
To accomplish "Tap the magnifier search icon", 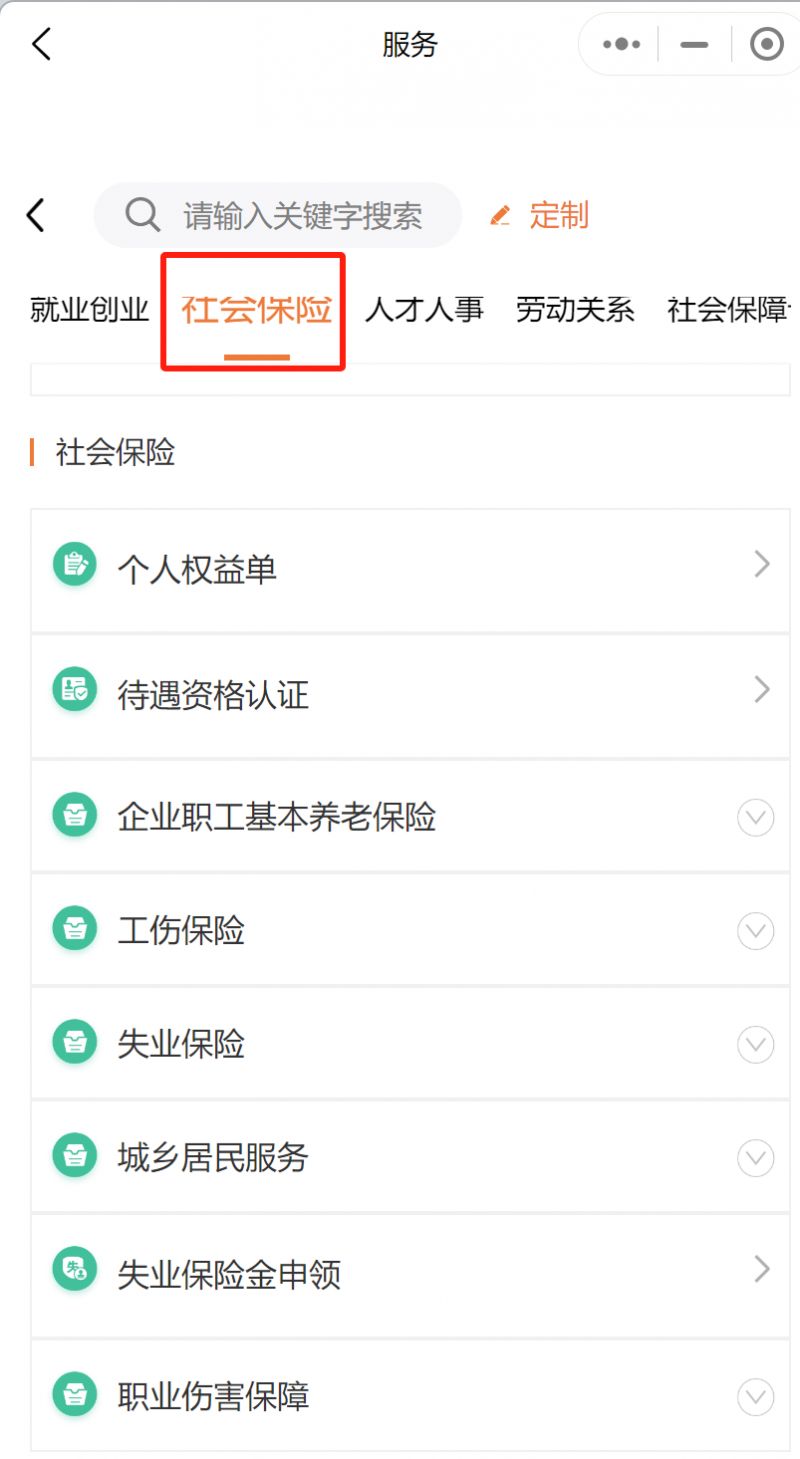I will (143, 214).
